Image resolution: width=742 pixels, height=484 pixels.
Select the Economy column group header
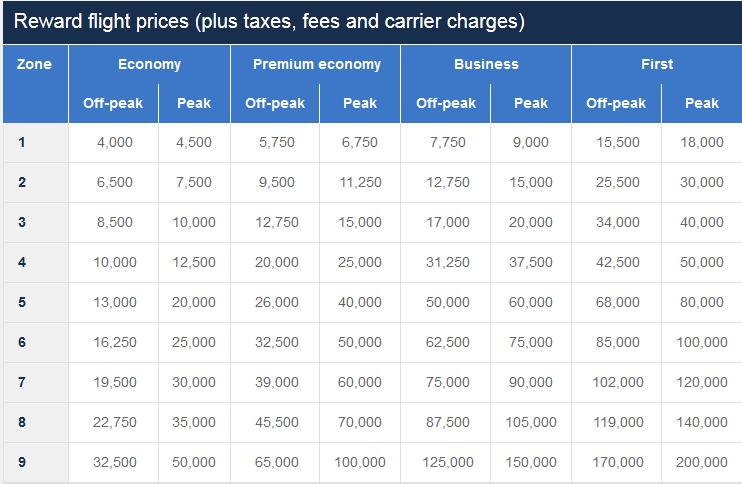(149, 64)
